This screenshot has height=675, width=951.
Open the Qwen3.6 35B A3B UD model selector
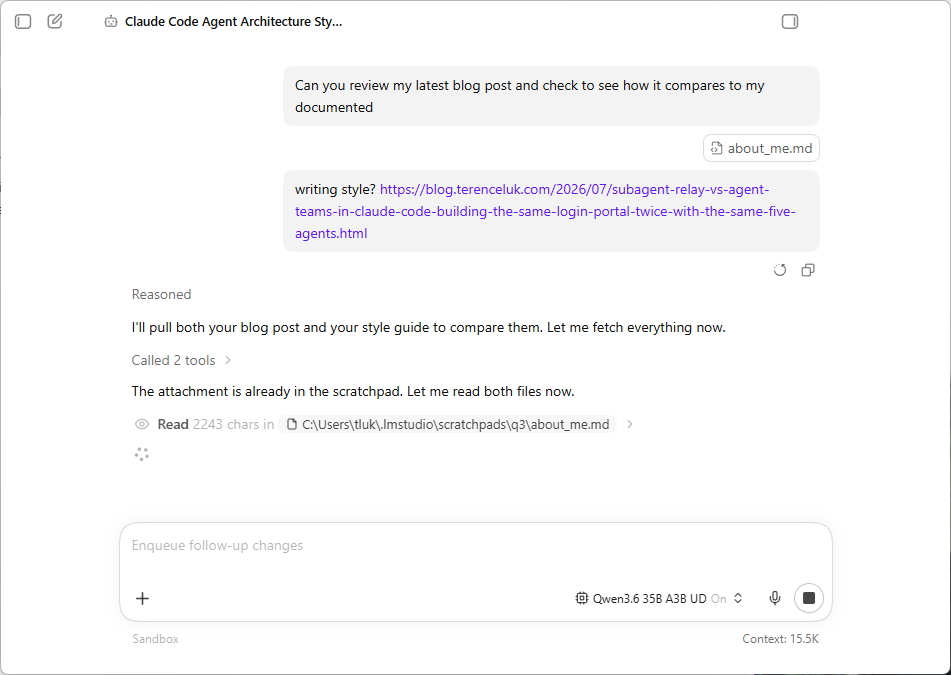click(659, 599)
